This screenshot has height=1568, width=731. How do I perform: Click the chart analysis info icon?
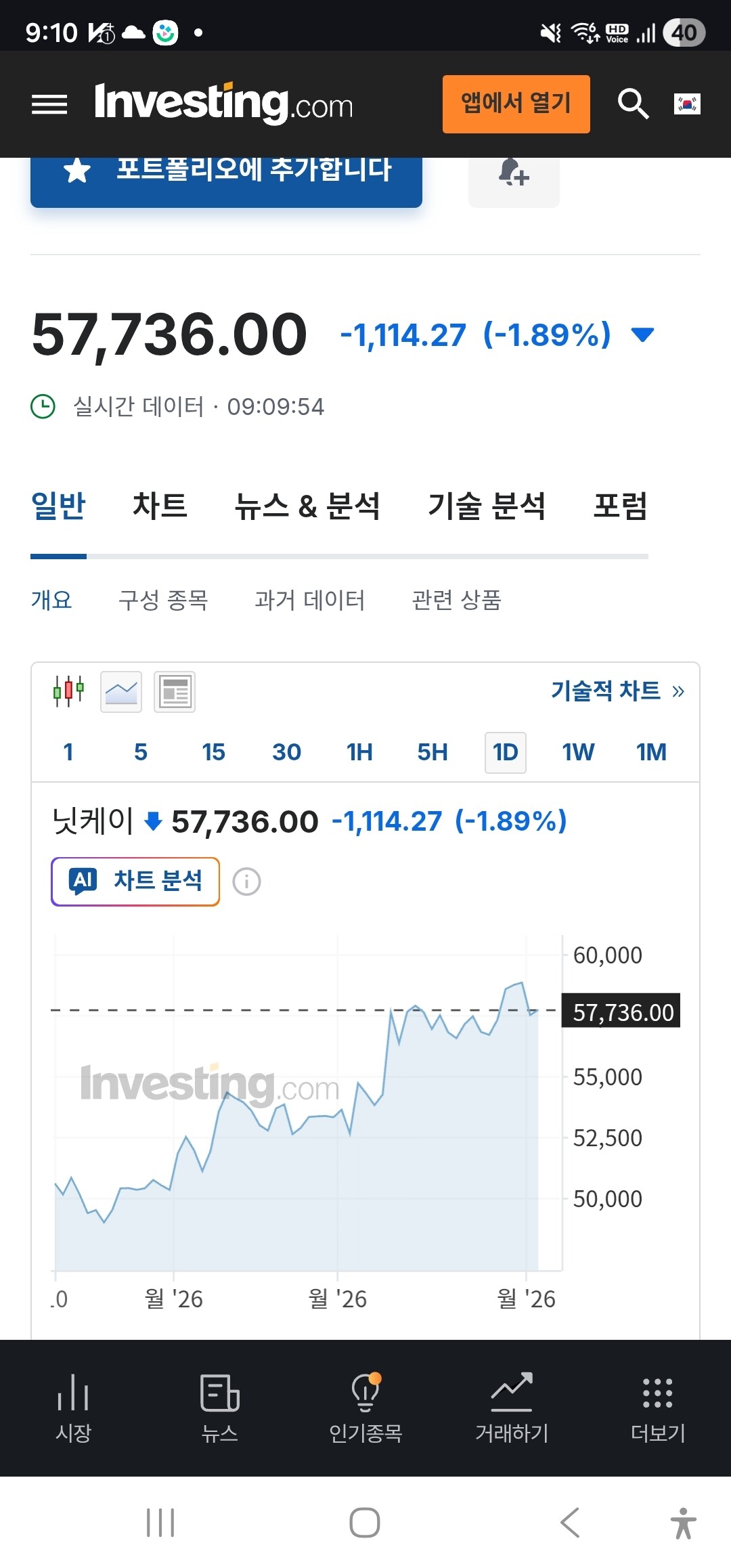246,881
